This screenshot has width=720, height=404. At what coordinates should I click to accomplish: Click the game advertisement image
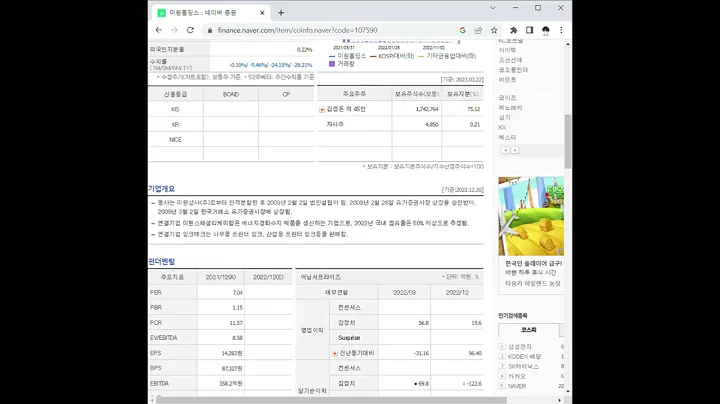coord(531,216)
